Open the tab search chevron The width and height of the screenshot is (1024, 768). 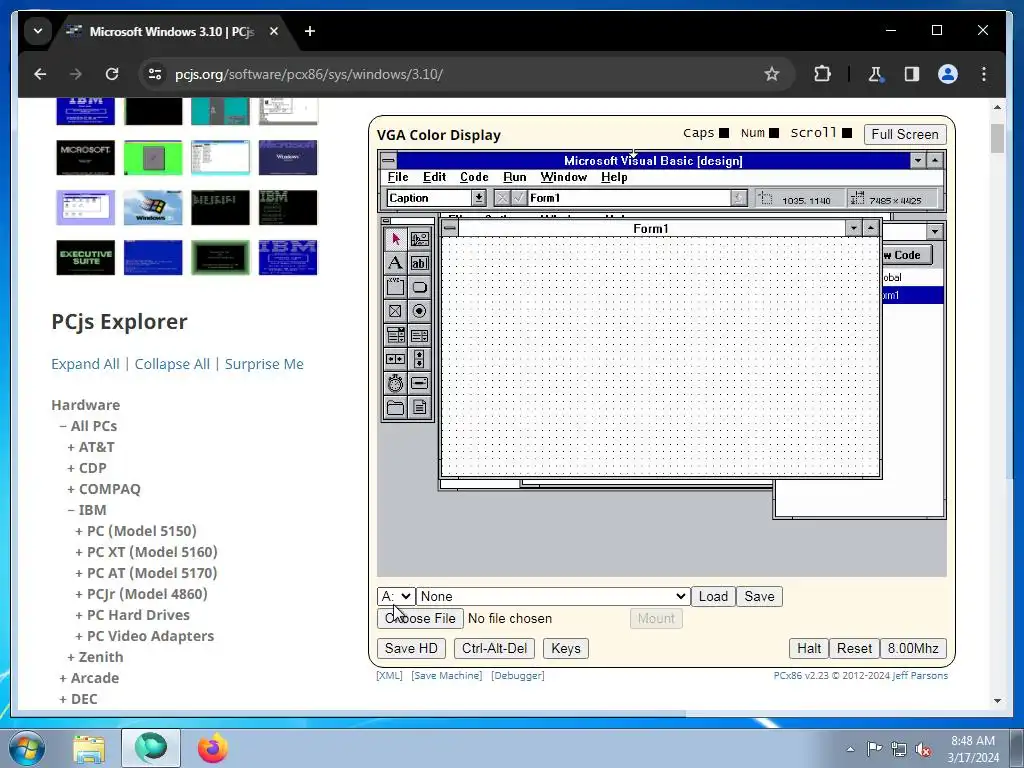[38, 31]
